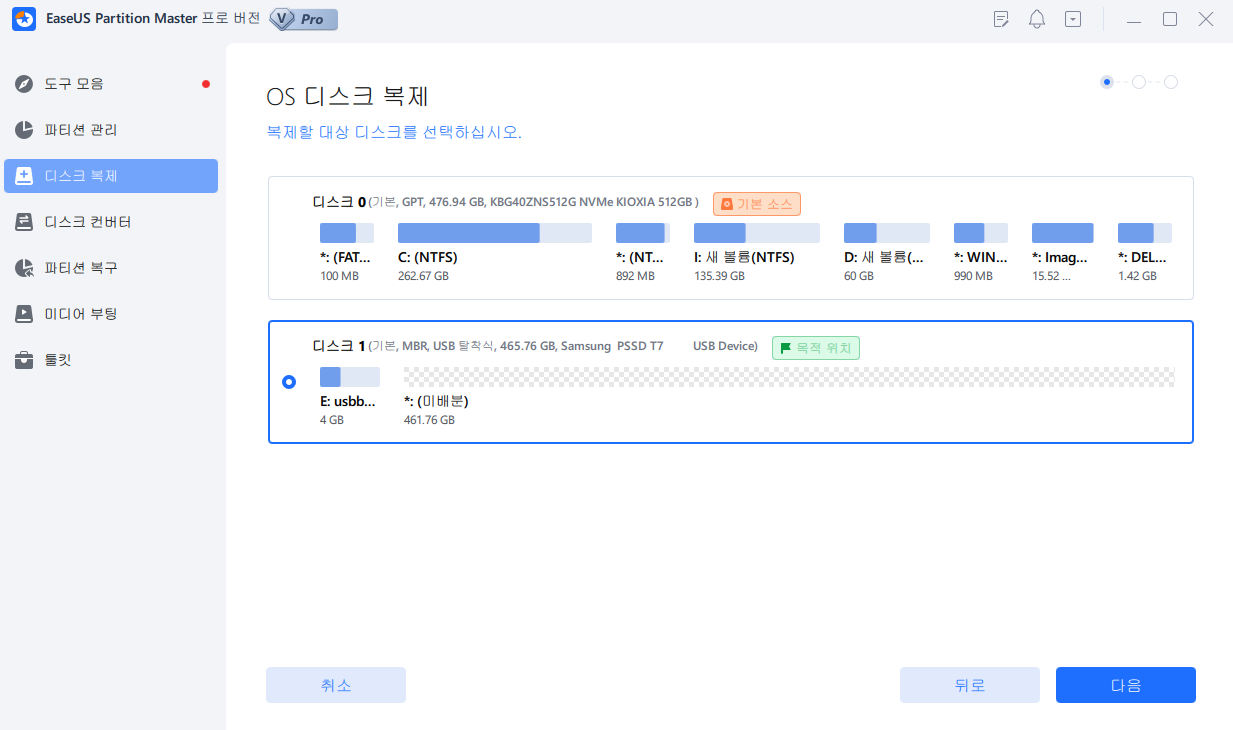Click the D: 새 볼륨 60 GB partition bar
1233x730 pixels.
click(x=887, y=233)
